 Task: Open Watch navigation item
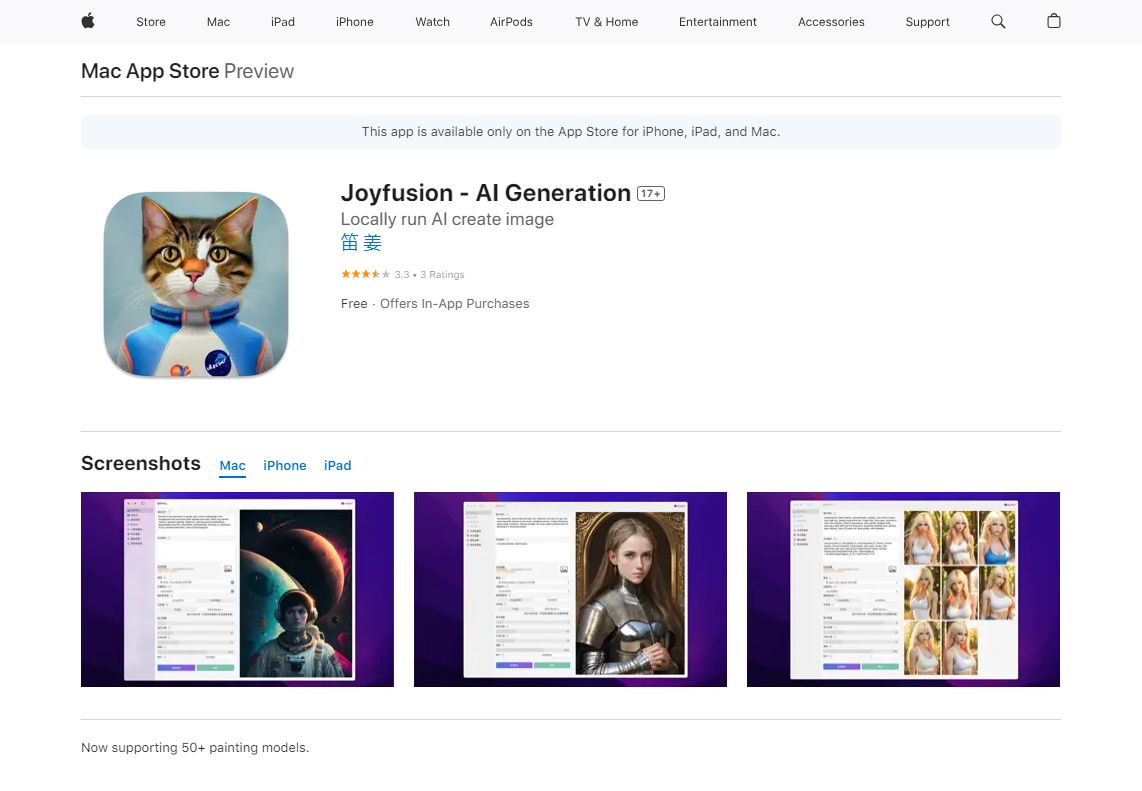[432, 22]
